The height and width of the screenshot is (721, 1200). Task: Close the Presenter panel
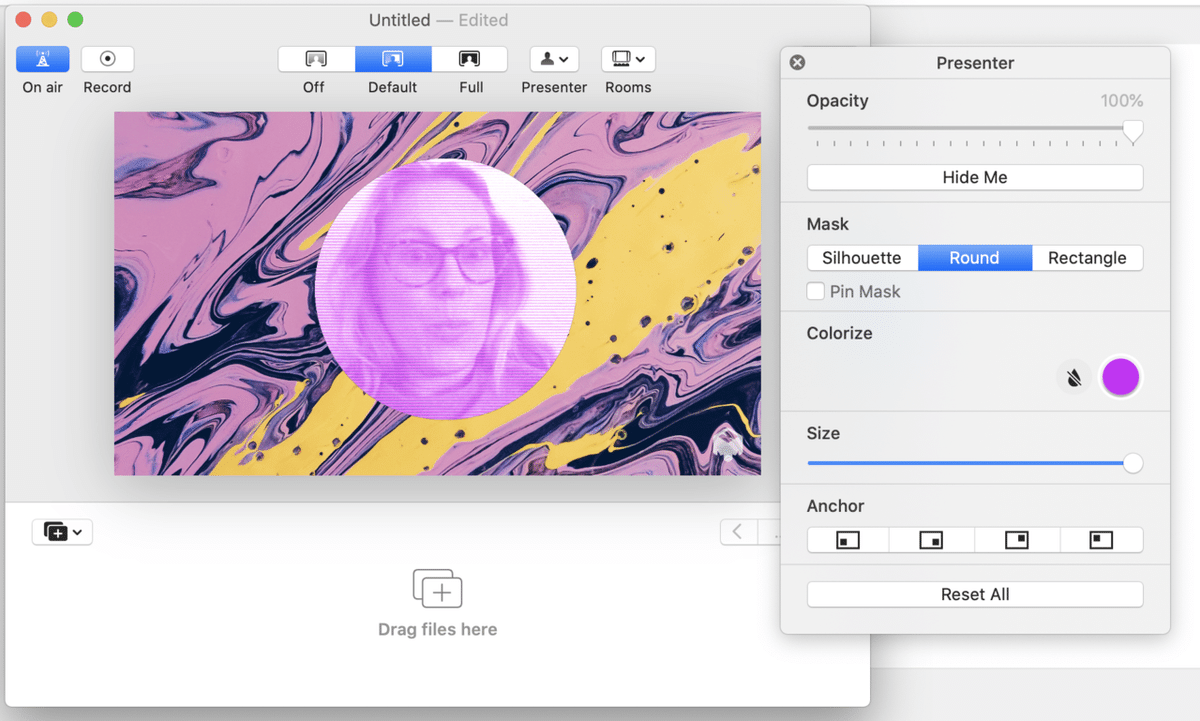[797, 63]
